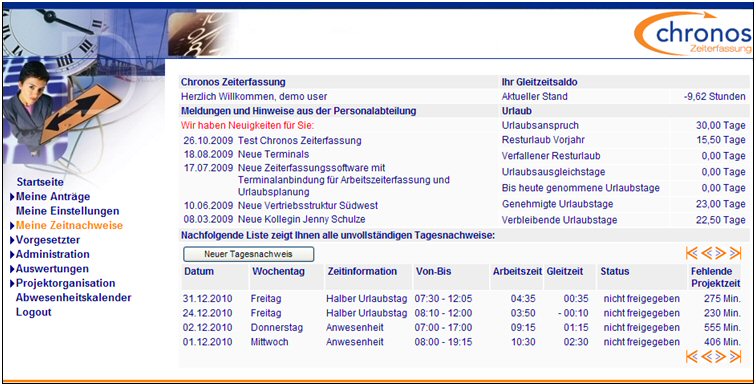The height and width of the screenshot is (386, 756).
Task: Open the Abwesenheitskalender
Action: (x=73, y=298)
